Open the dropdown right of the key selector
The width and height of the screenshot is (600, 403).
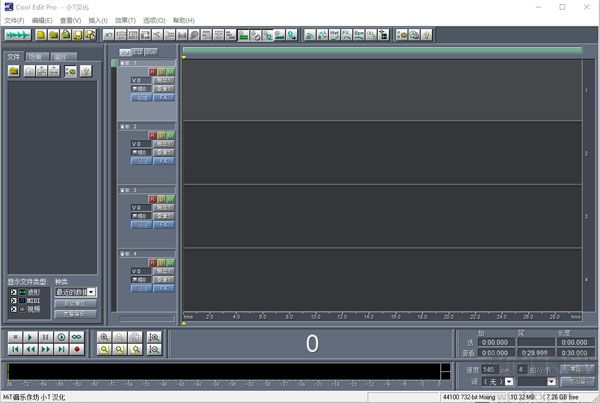(x=551, y=381)
